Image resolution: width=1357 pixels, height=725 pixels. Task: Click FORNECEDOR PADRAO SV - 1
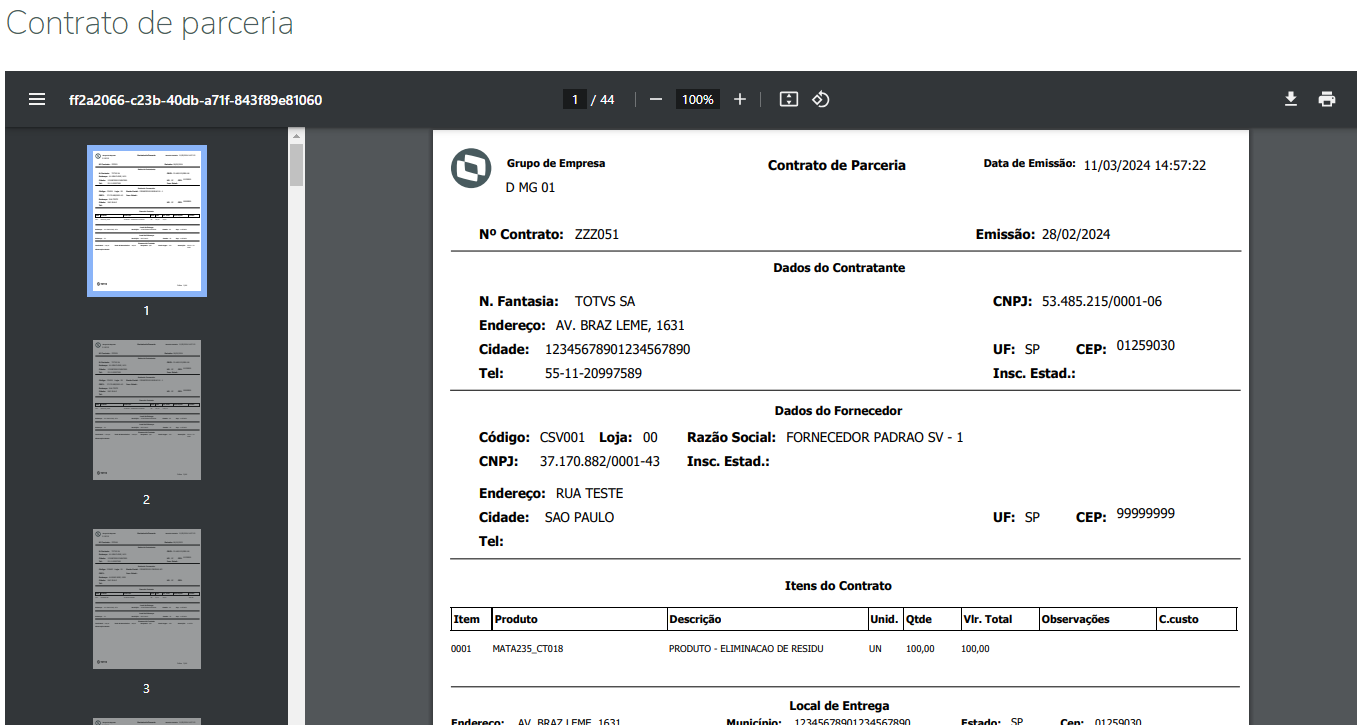[x=875, y=438]
